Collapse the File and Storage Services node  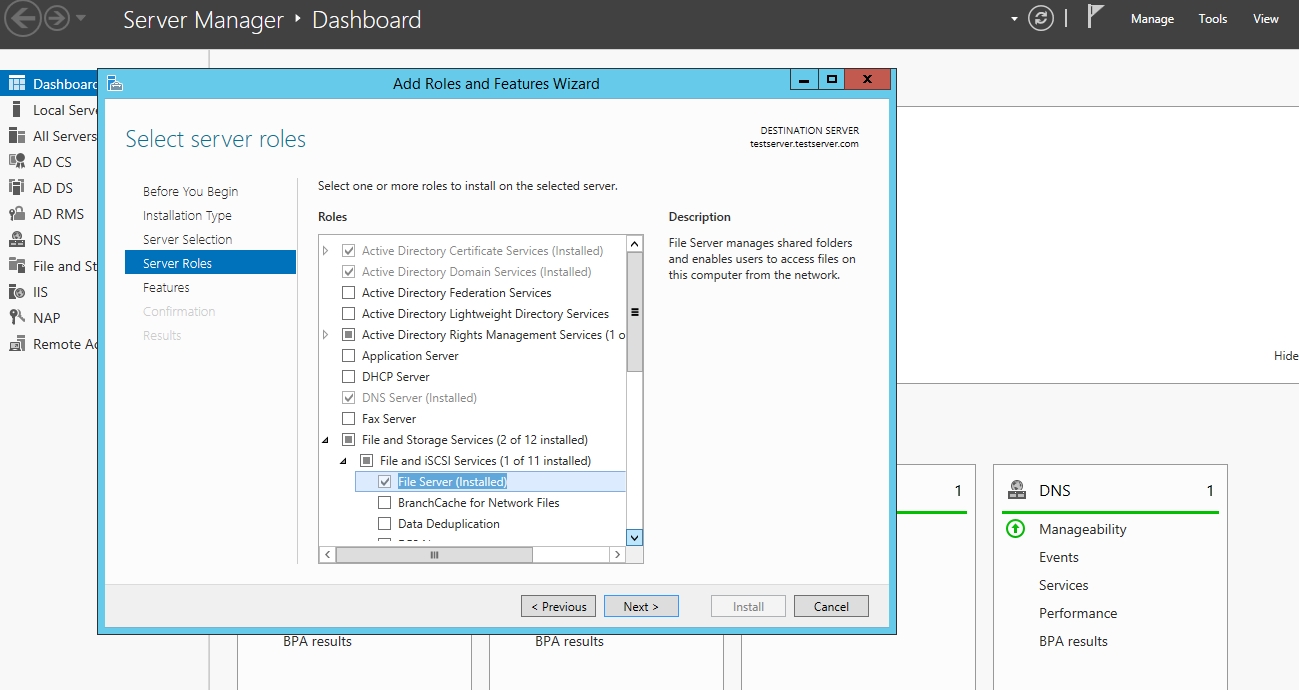click(x=326, y=440)
